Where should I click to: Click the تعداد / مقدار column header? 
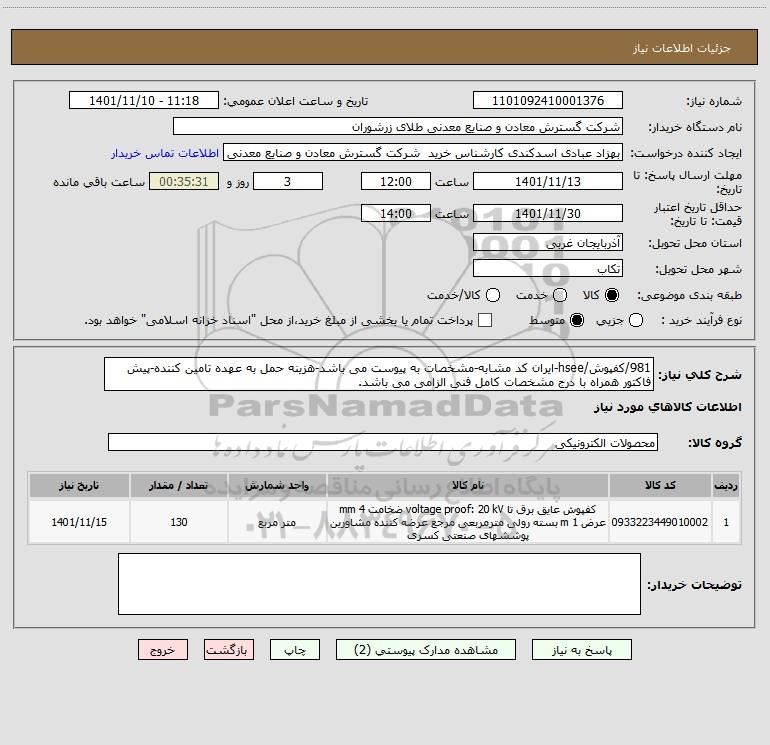(179, 485)
